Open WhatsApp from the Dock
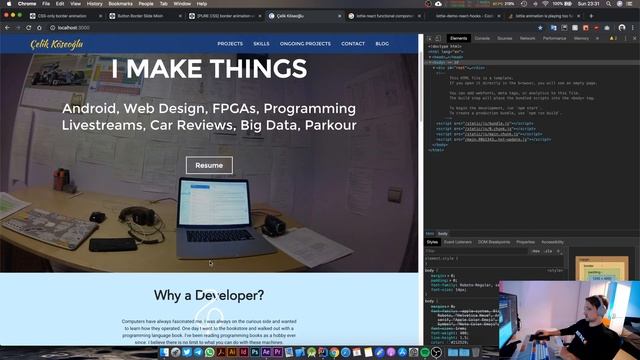The image size is (640, 360). click(209, 352)
